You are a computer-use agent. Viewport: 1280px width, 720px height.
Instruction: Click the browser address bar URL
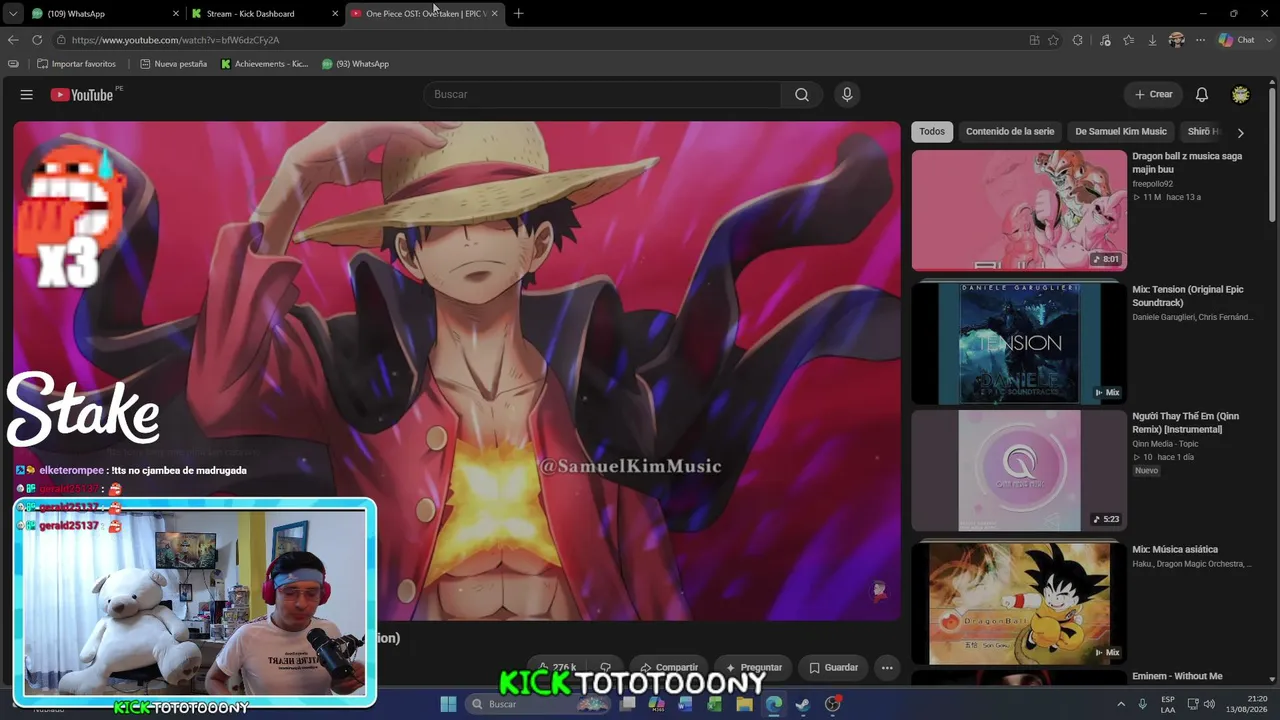tap(176, 40)
